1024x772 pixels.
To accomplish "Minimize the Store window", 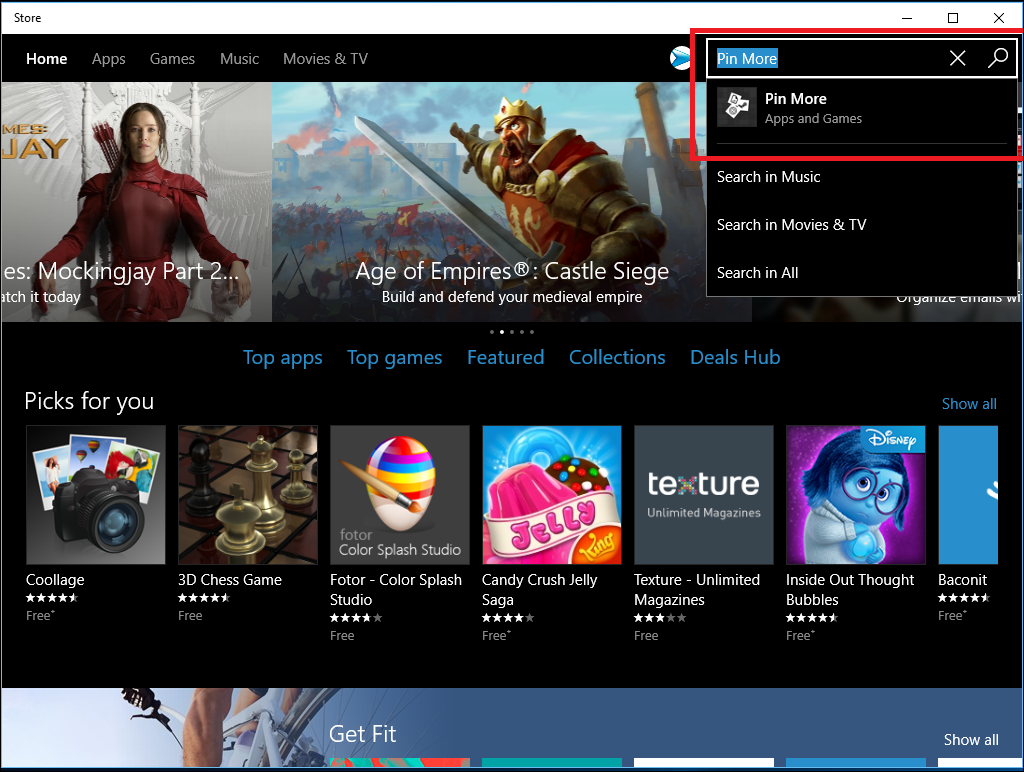I will (x=907, y=18).
